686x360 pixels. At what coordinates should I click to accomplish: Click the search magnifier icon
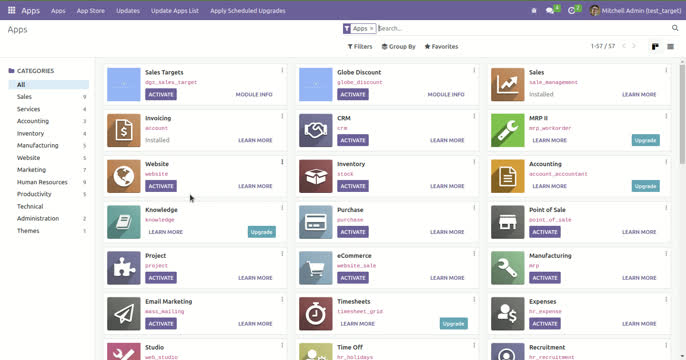(675, 28)
